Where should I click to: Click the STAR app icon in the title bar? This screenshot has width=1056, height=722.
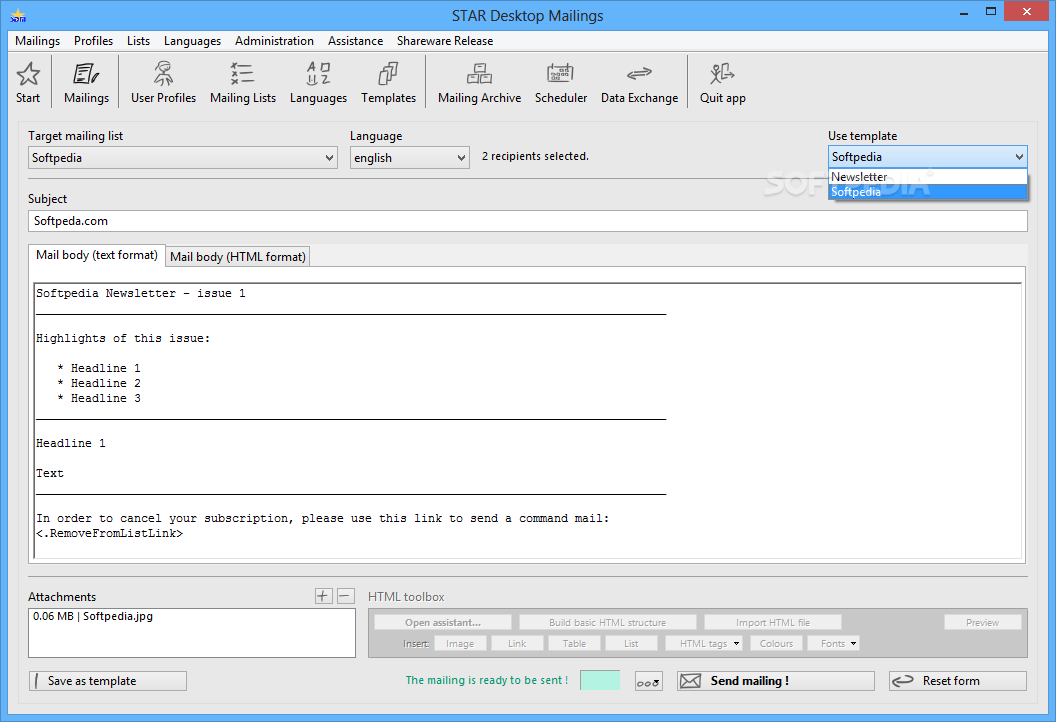point(18,15)
